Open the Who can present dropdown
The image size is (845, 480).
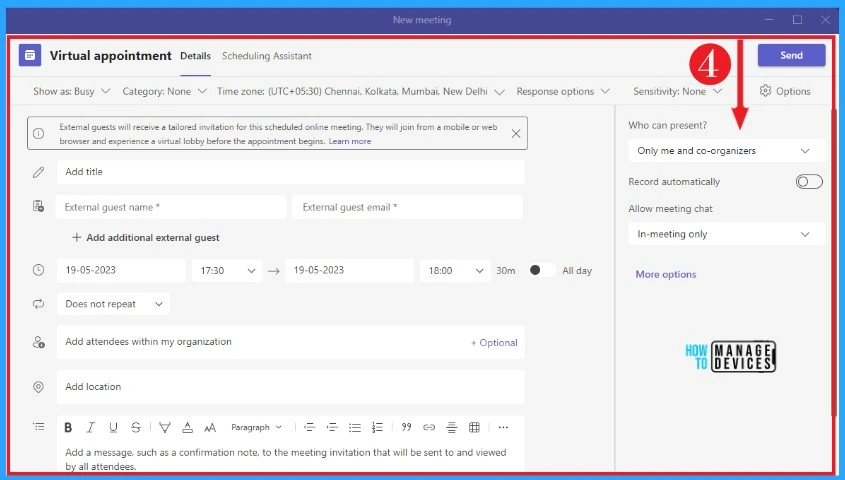click(726, 151)
